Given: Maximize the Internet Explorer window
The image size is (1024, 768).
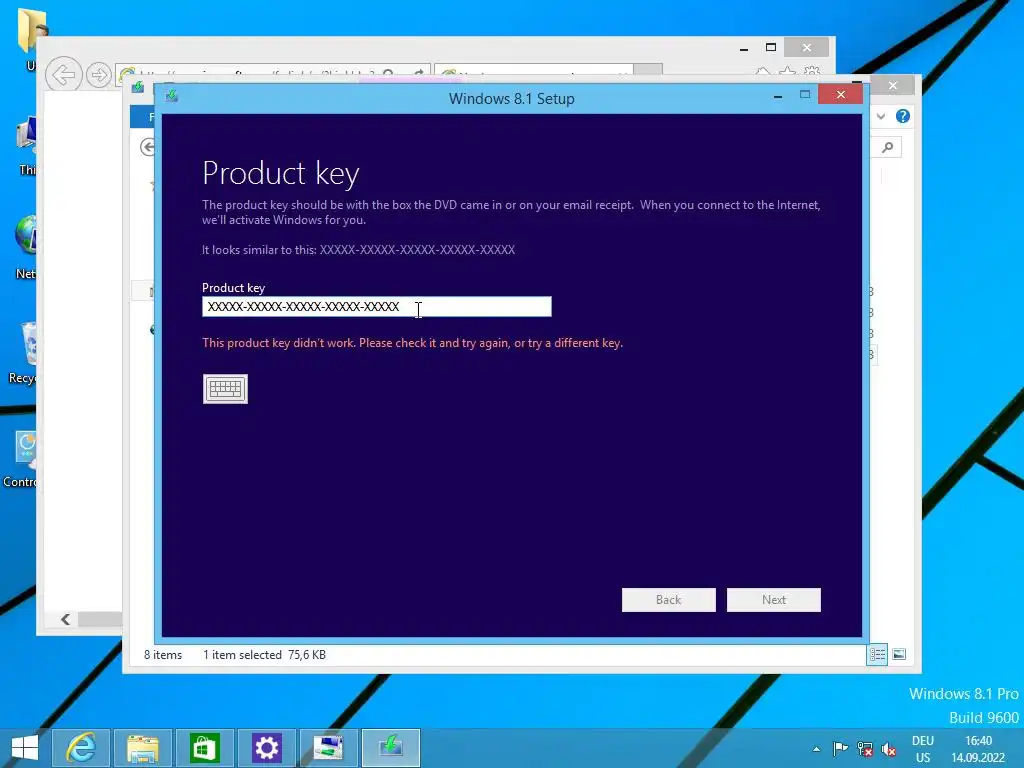Looking at the screenshot, I should (x=771, y=47).
